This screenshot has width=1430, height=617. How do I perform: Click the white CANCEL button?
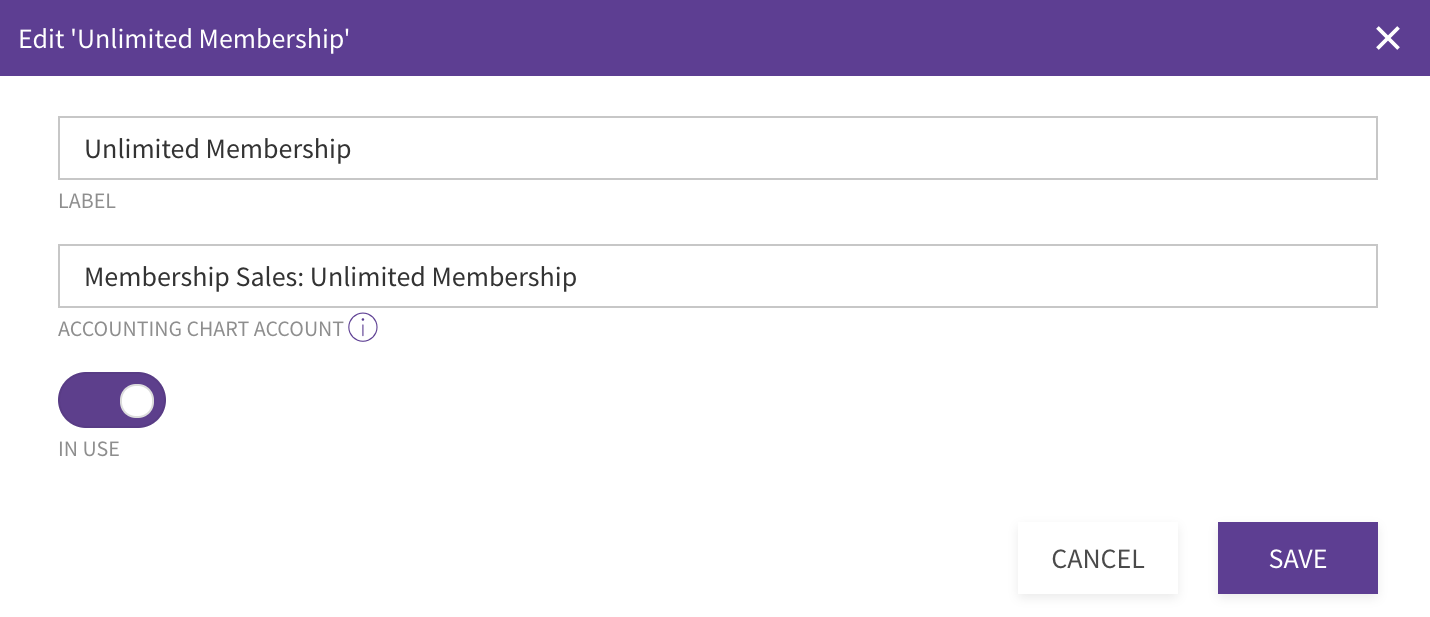(x=1098, y=558)
